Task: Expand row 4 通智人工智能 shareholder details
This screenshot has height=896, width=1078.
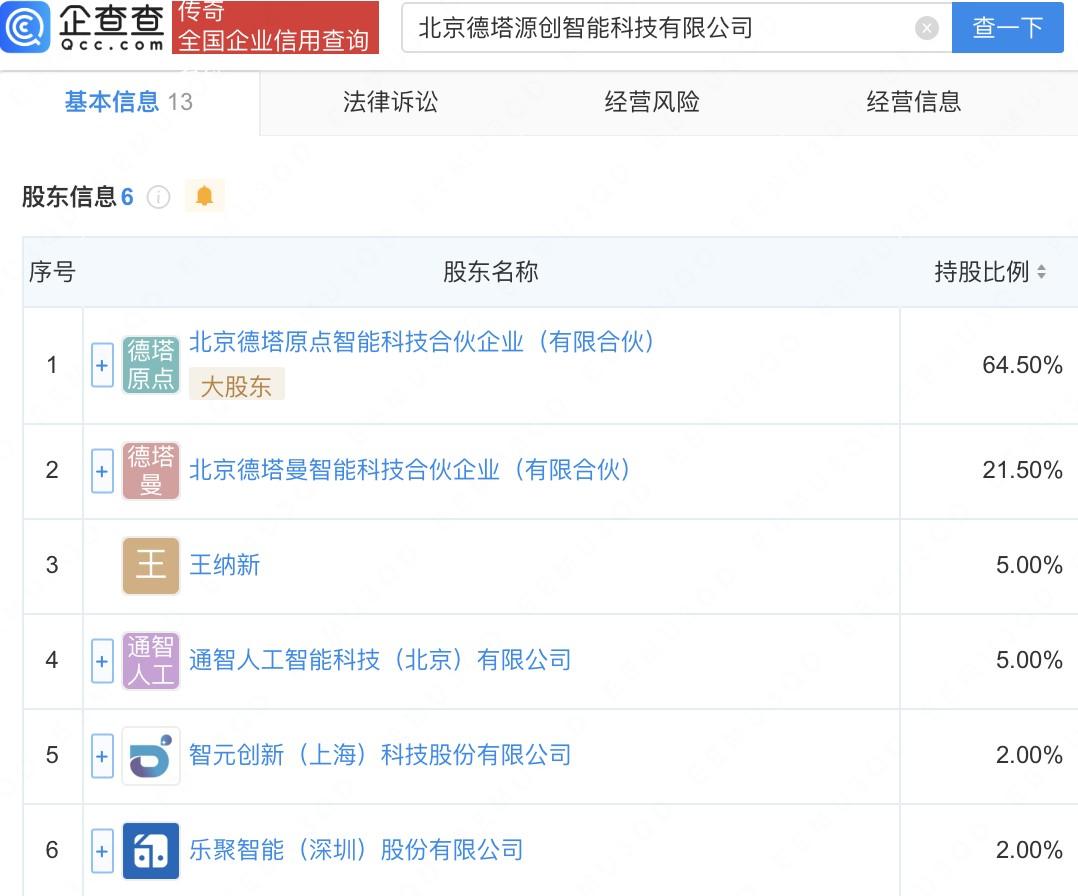Action: (x=102, y=661)
